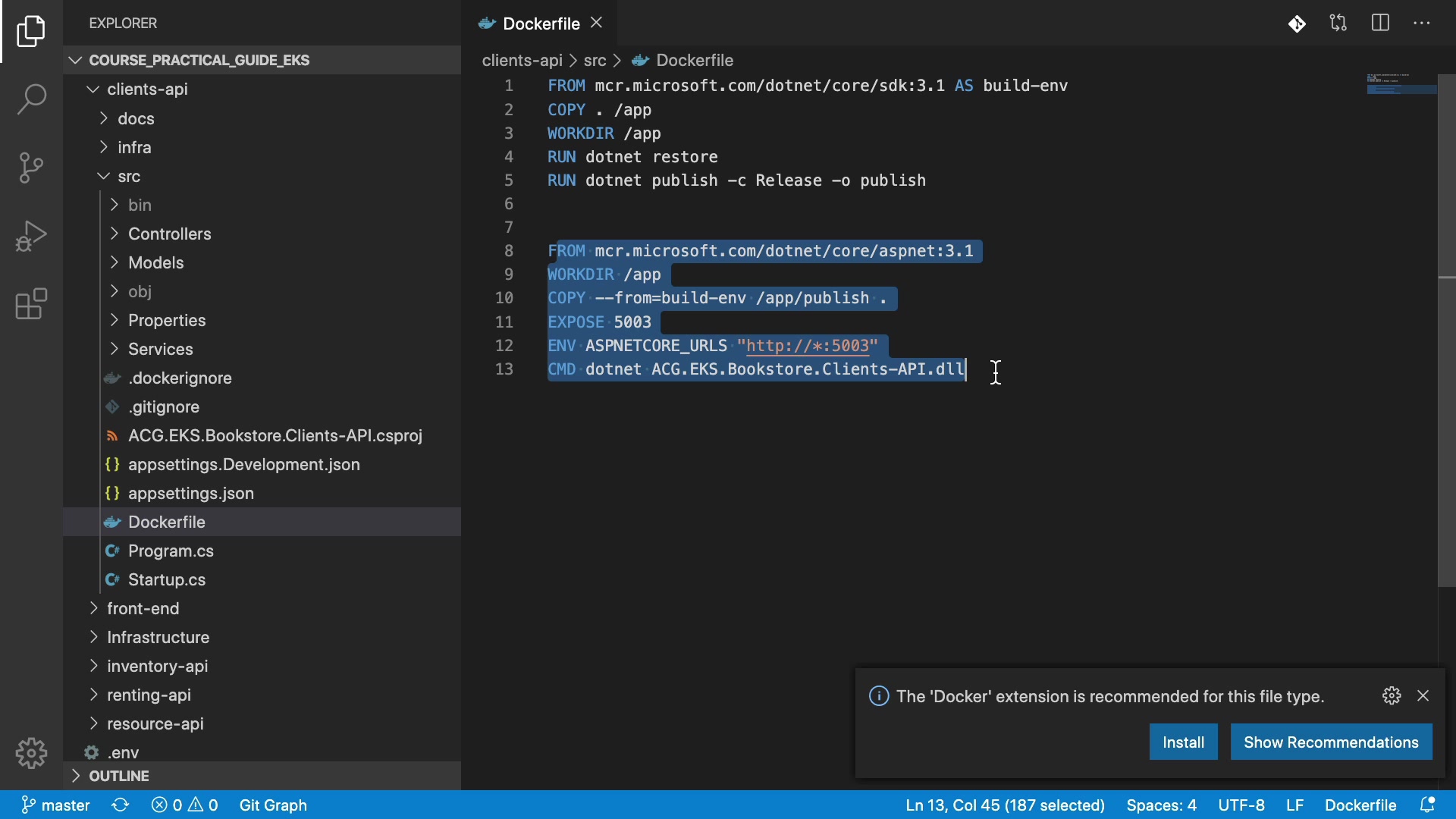Expand the Controllers folder
Viewport: 1456px width, 819px height.
tap(169, 234)
